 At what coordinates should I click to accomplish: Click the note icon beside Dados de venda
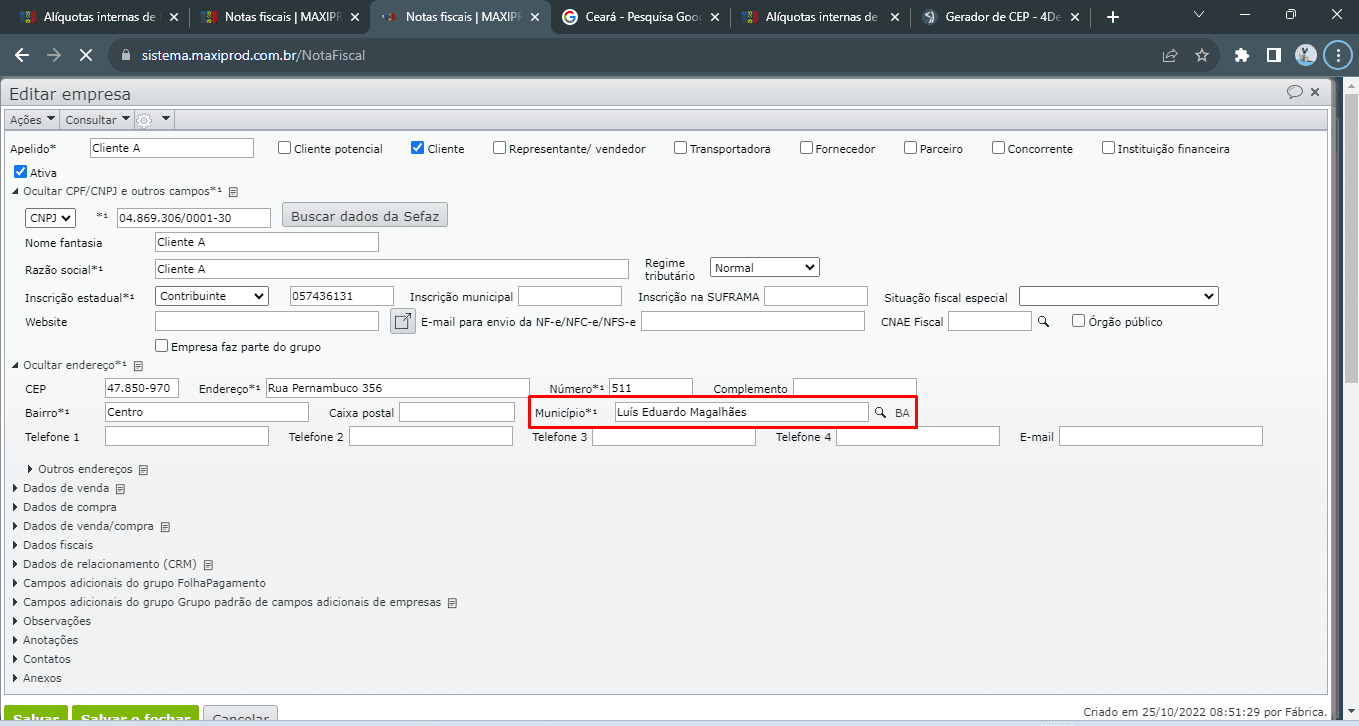pyautogui.click(x=120, y=489)
